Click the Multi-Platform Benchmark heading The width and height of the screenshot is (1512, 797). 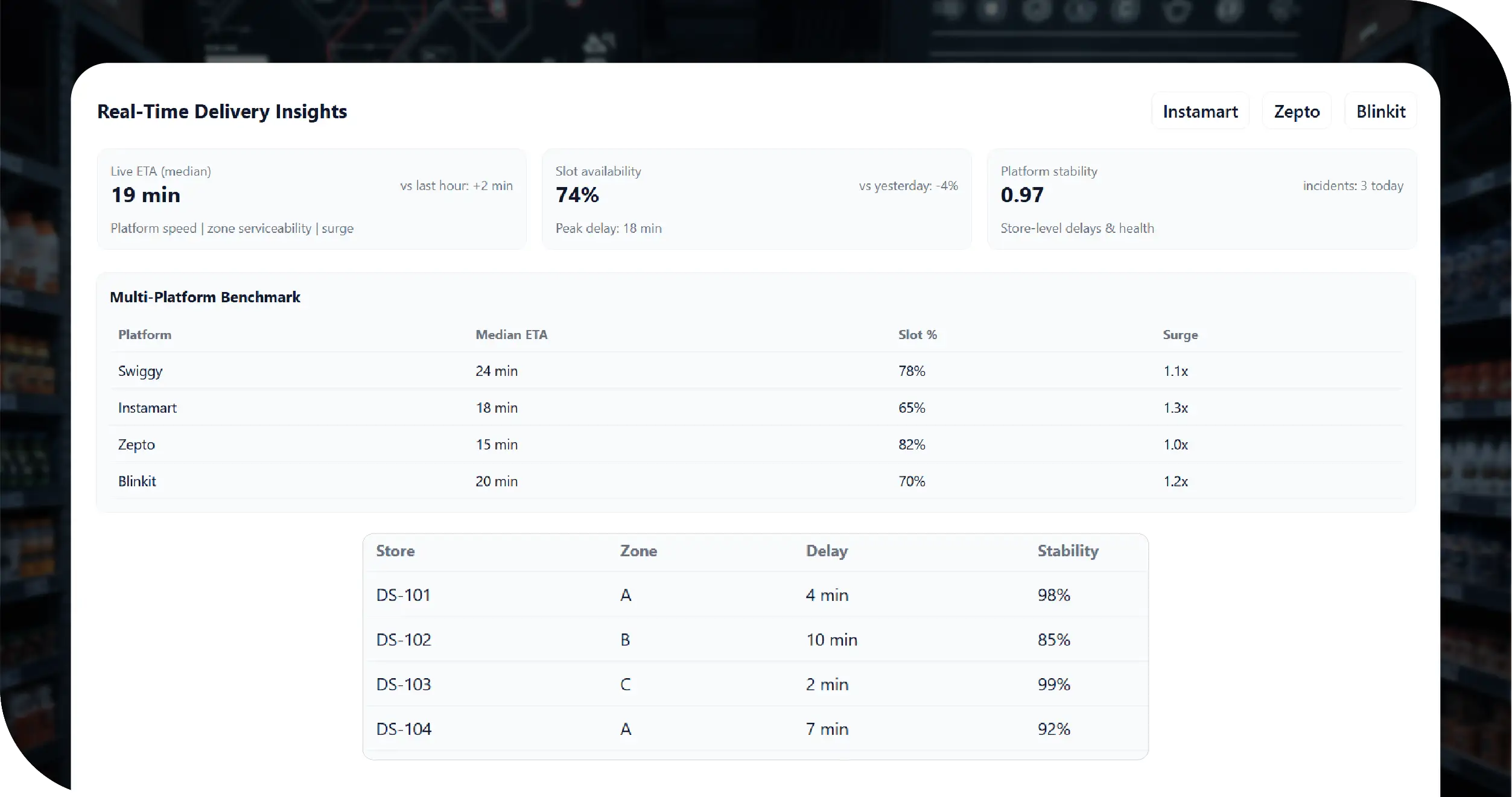click(205, 297)
